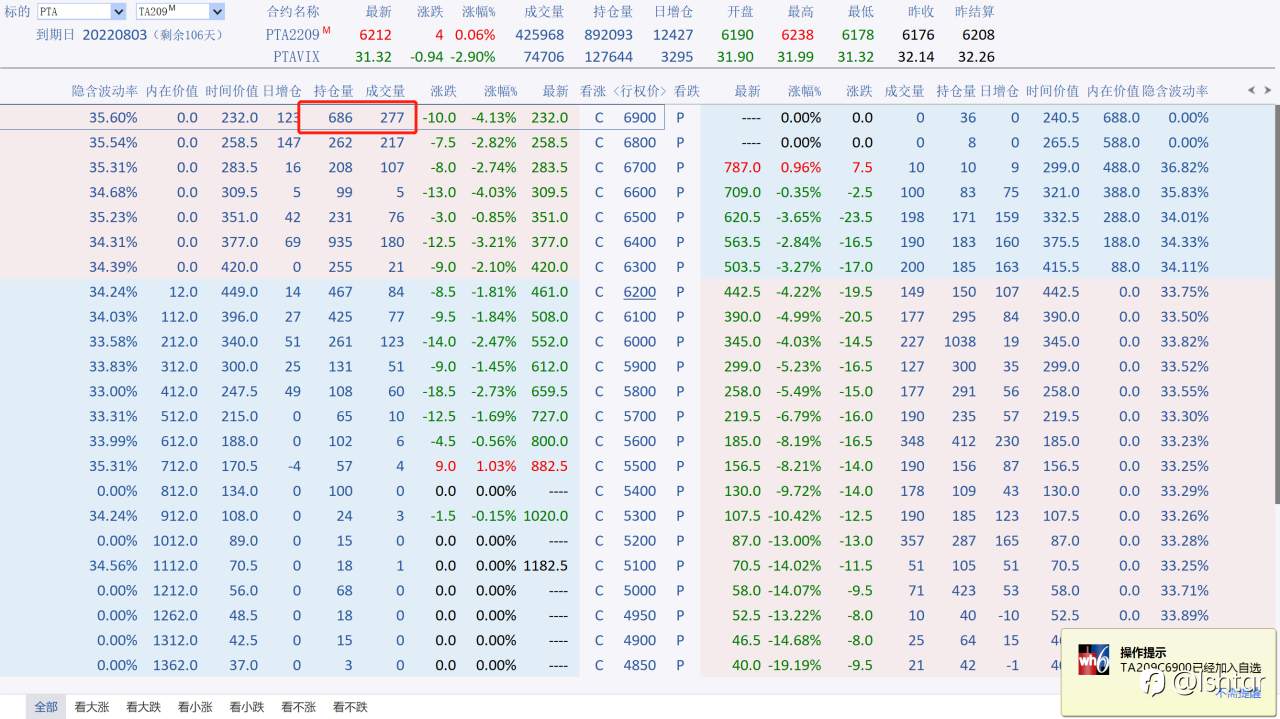Viewport: 1280px width, 719px height.
Task: Open the PTA underlying dropdown
Action: click(x=81, y=12)
